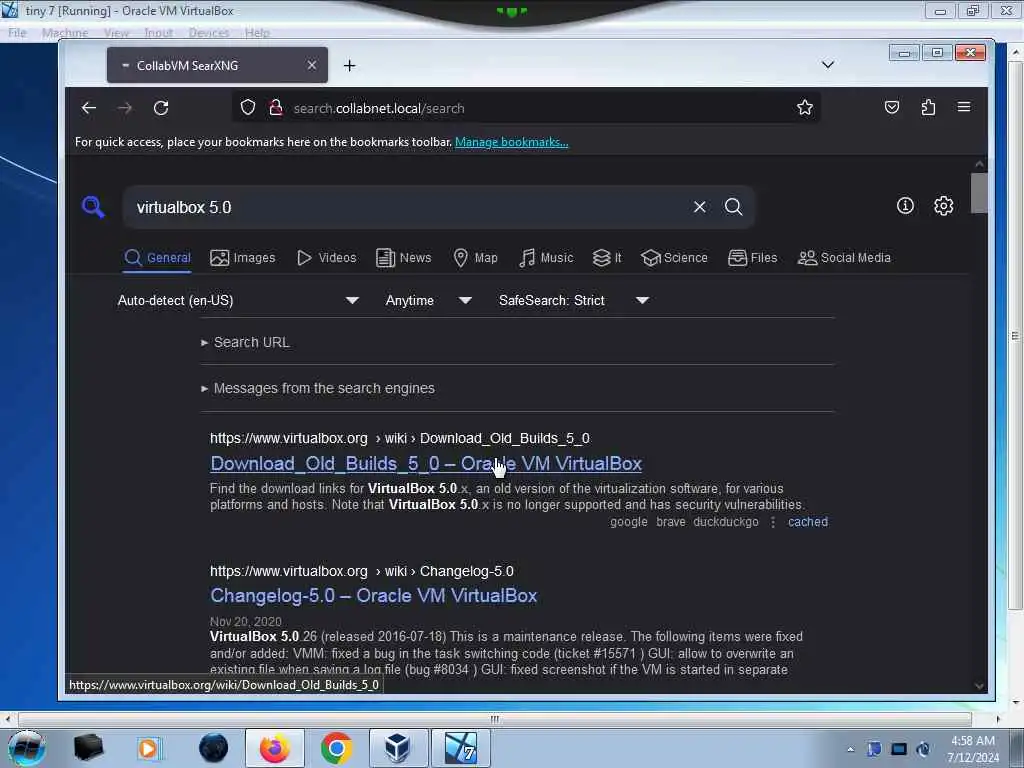
Task: Clear the search query with X
Action: pos(699,207)
